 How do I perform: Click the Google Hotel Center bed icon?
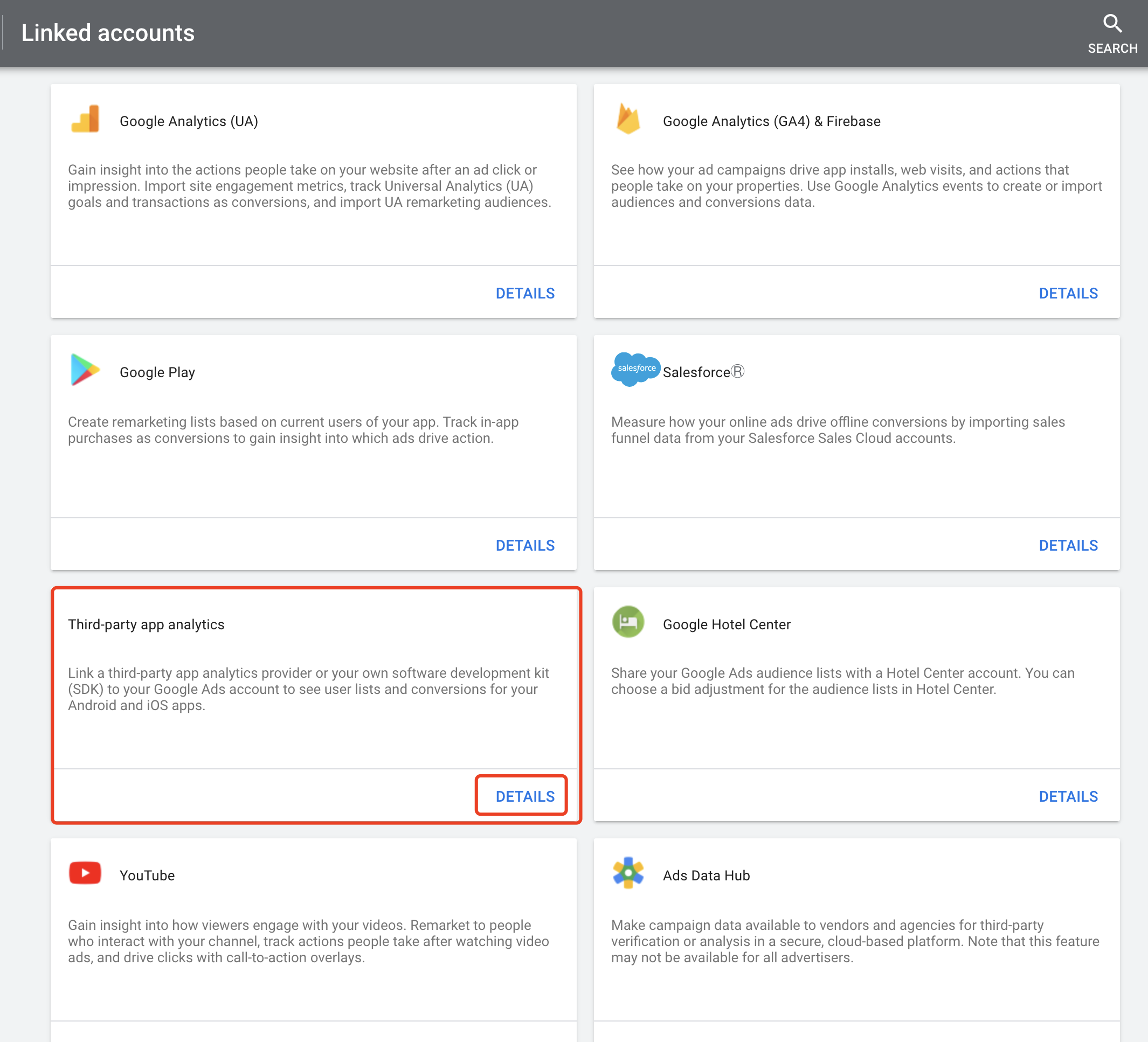(628, 622)
